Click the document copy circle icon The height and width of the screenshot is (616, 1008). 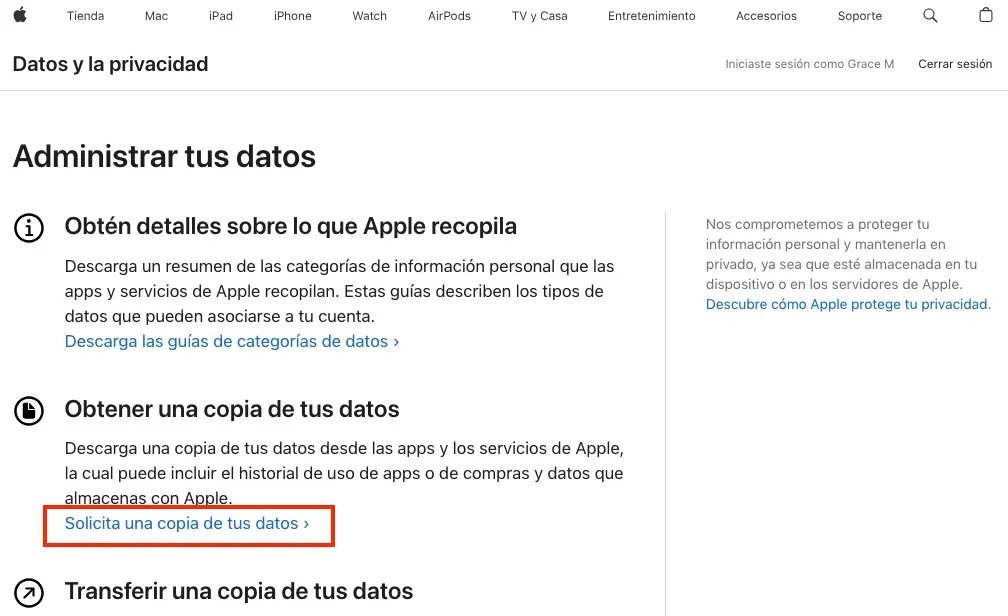tap(29, 411)
